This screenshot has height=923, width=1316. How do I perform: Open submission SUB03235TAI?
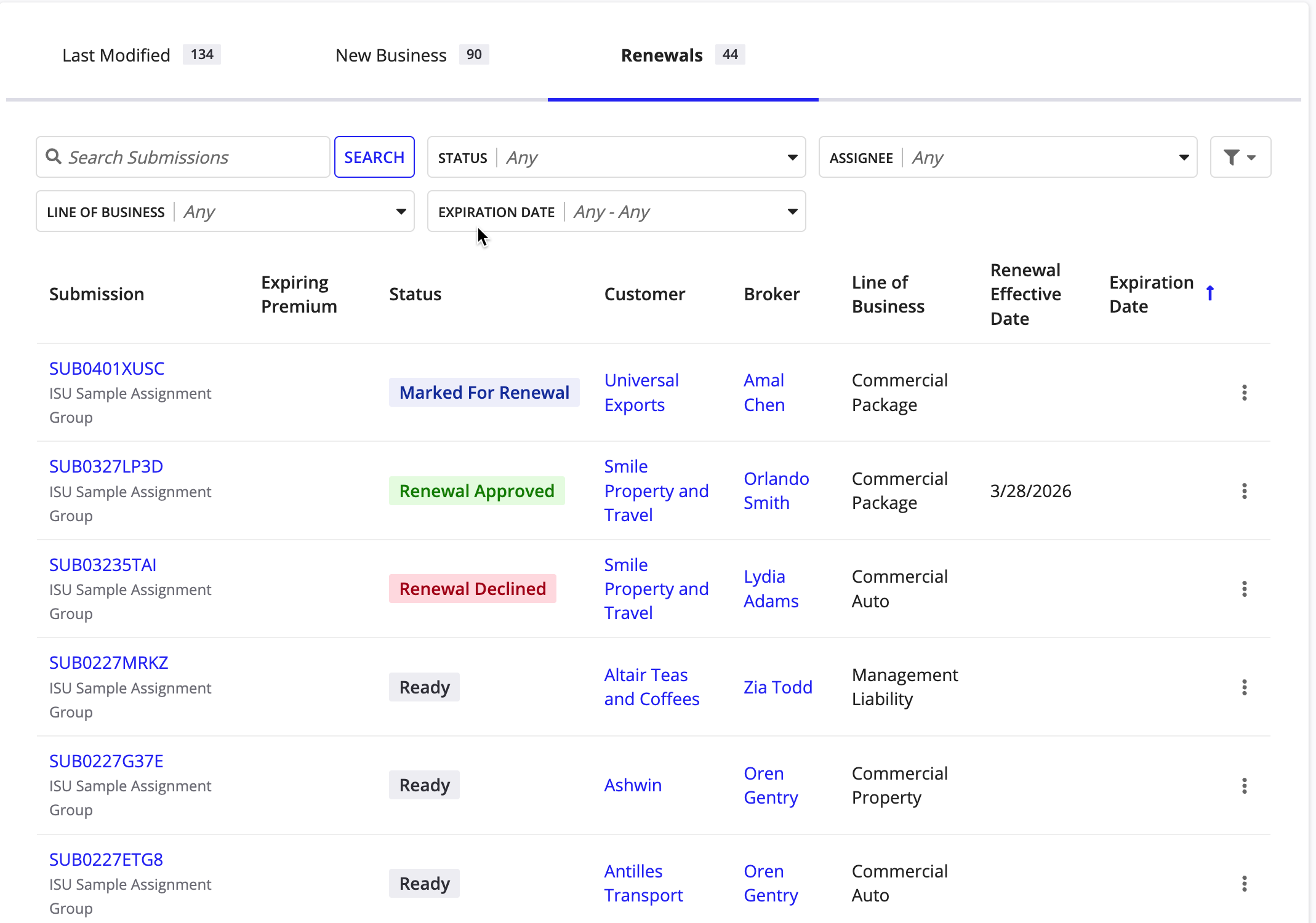(103, 565)
